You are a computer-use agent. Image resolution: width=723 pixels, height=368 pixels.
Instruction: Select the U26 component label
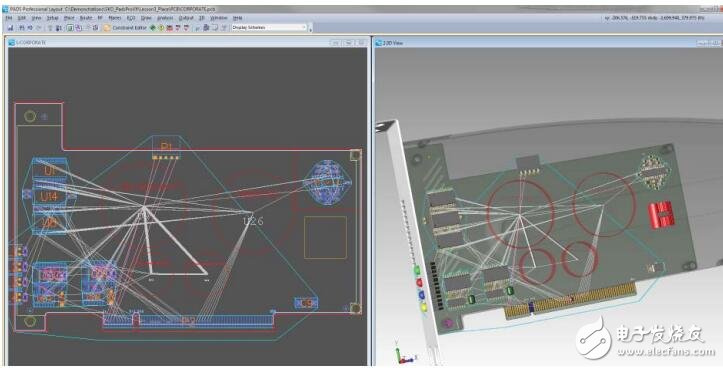[253, 221]
